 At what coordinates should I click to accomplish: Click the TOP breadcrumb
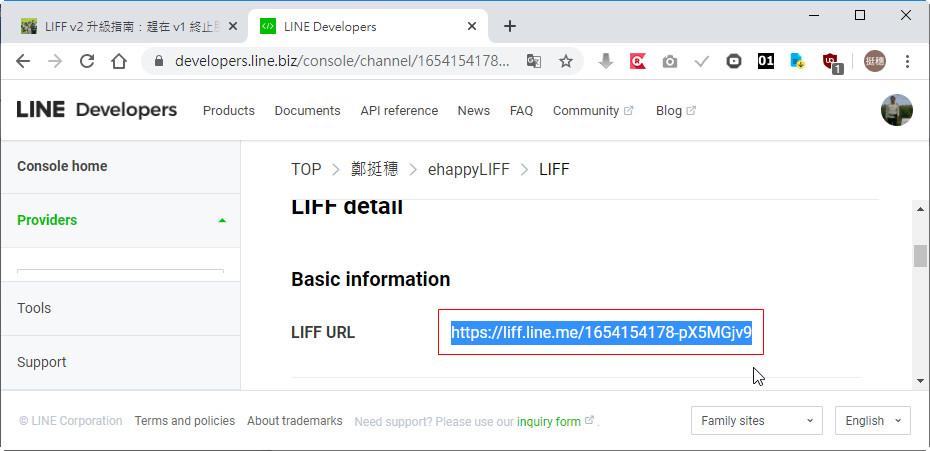pos(306,170)
